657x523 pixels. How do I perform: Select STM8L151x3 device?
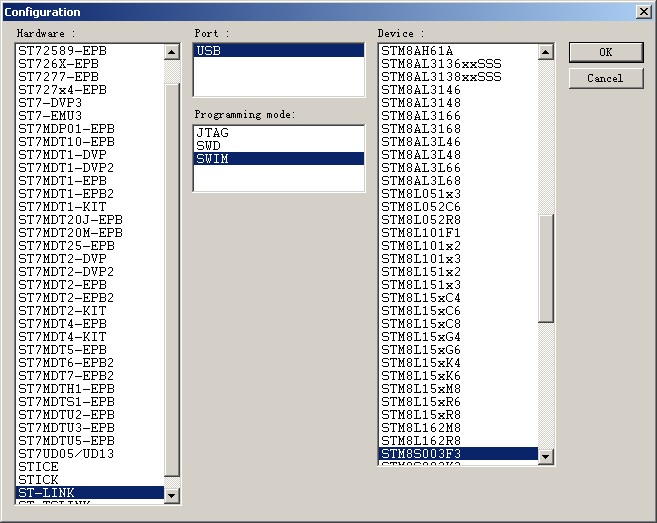click(458, 285)
